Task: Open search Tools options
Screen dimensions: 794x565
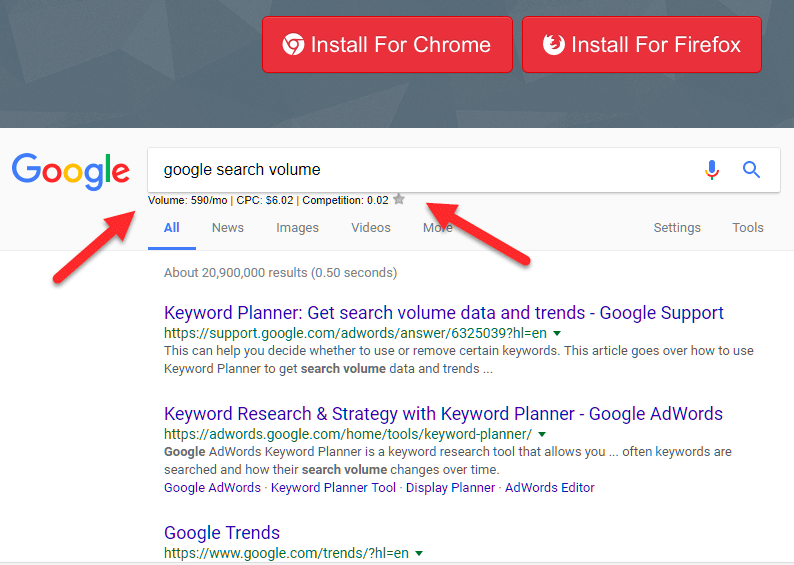Action: (748, 228)
